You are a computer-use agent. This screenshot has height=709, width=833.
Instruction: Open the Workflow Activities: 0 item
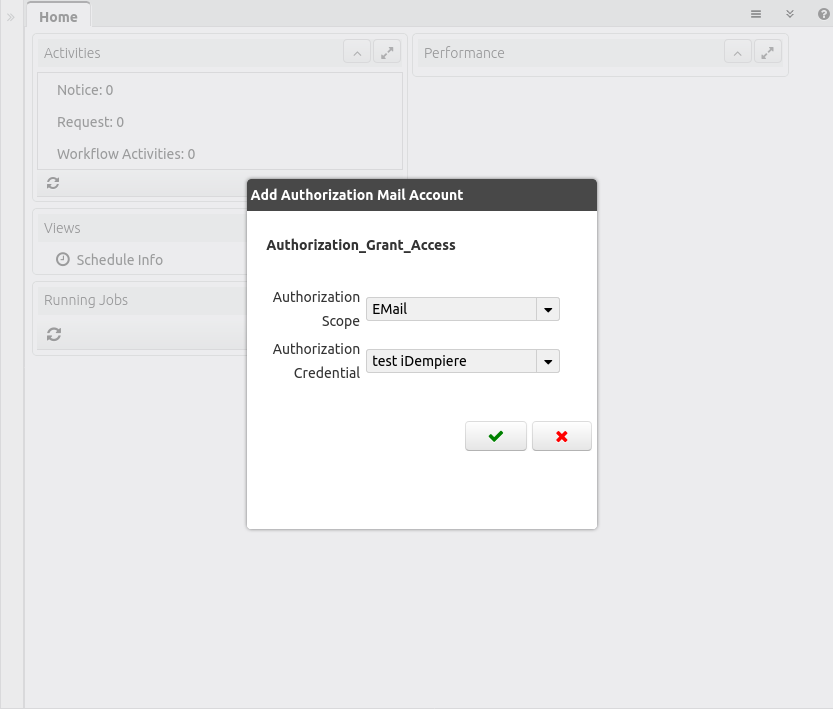(x=126, y=154)
